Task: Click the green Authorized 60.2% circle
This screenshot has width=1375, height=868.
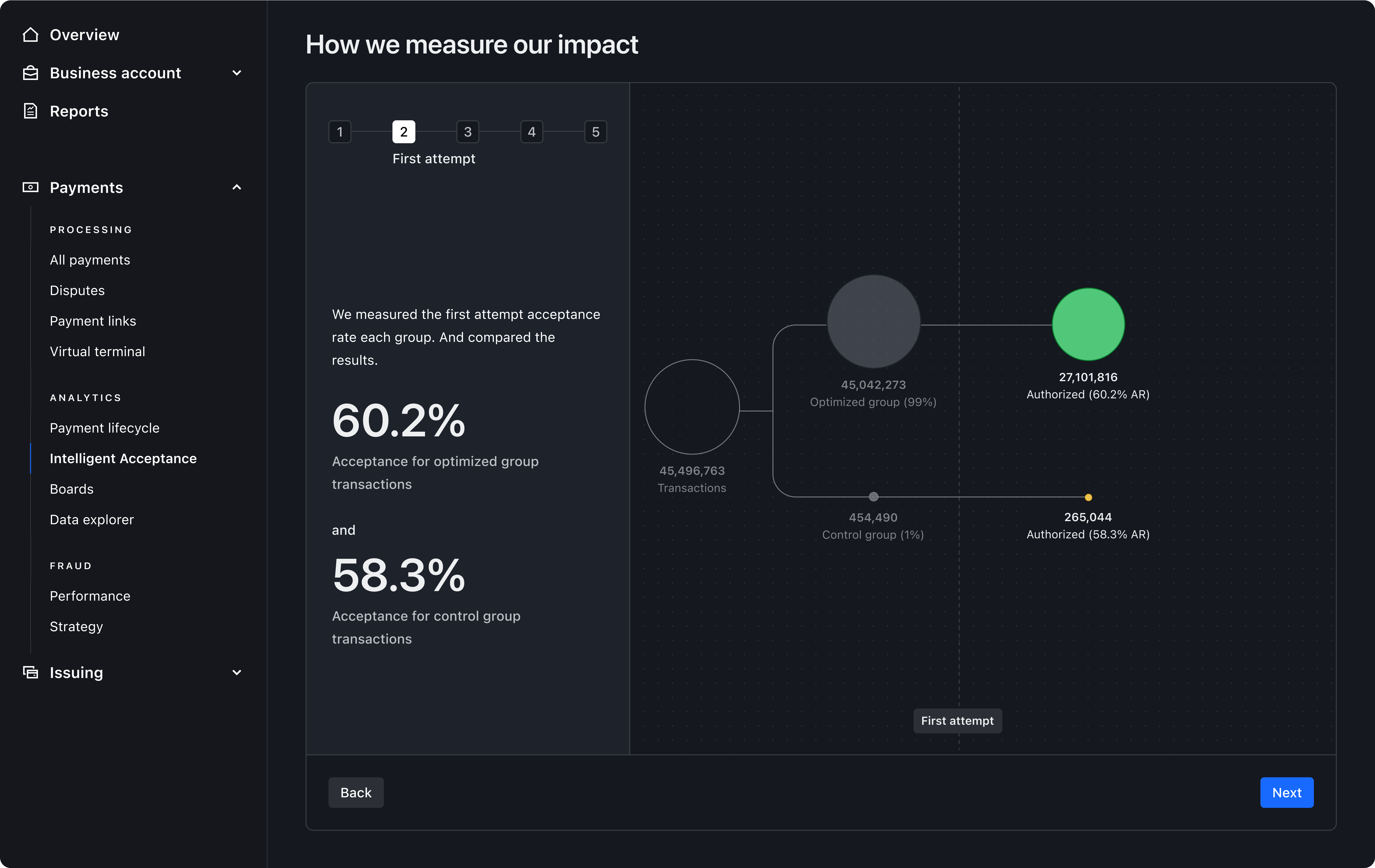Action: pyautogui.click(x=1088, y=324)
